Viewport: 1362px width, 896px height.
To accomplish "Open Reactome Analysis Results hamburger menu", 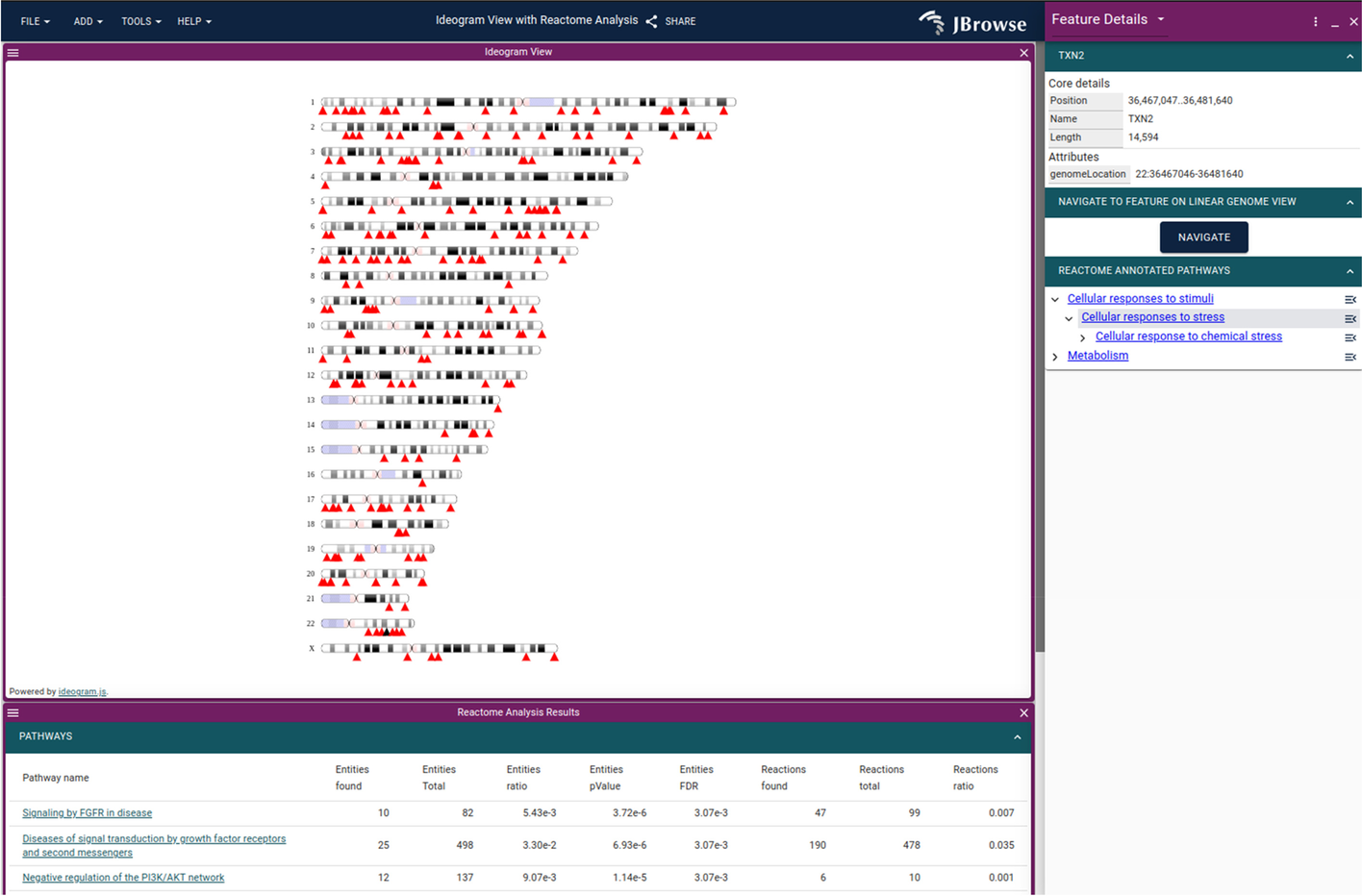I will click(13, 713).
